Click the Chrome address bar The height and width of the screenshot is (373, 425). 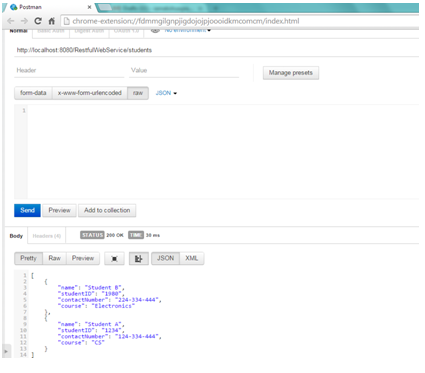(240, 21)
